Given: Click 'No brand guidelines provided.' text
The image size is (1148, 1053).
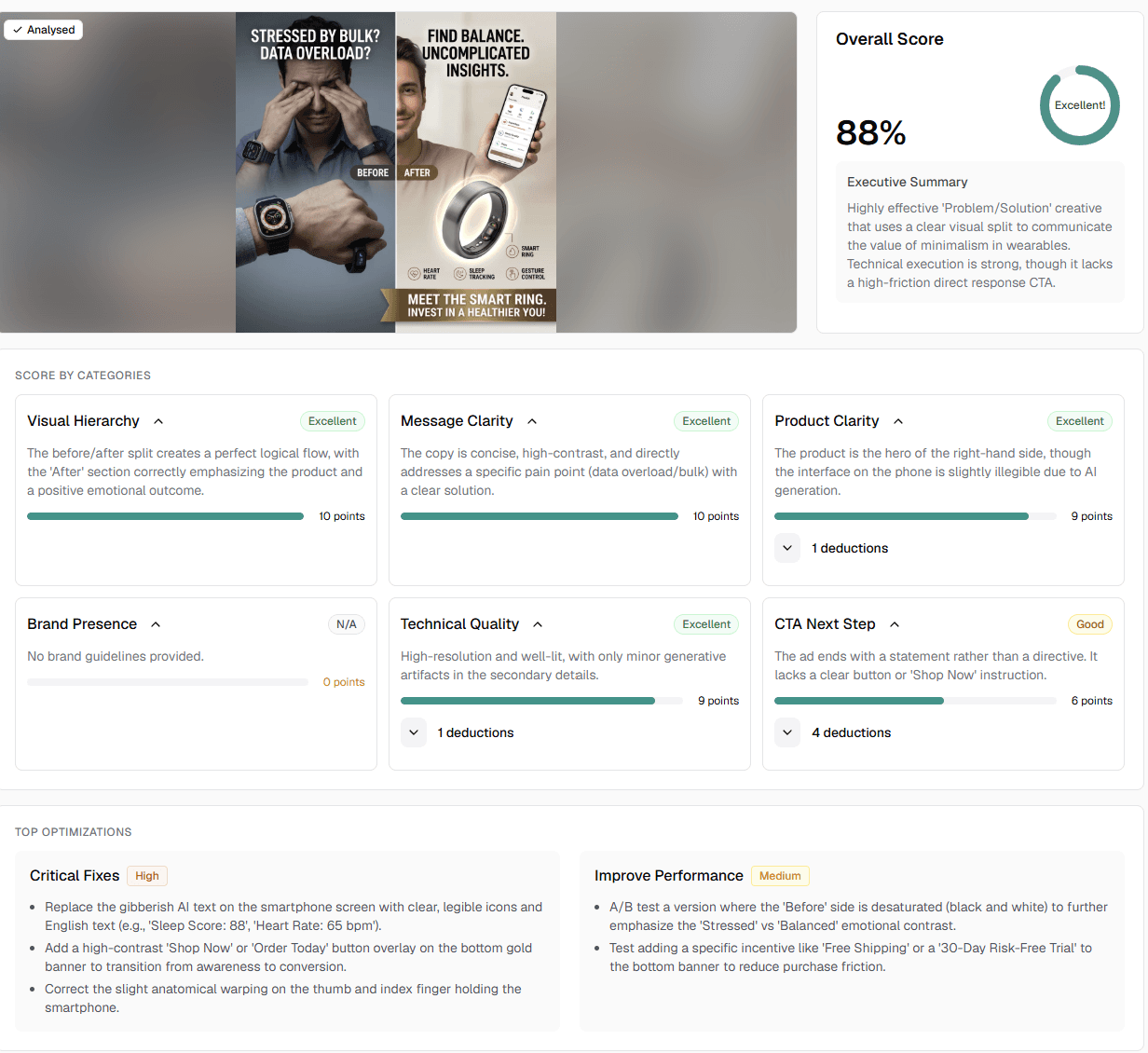Looking at the screenshot, I should coord(116,656).
